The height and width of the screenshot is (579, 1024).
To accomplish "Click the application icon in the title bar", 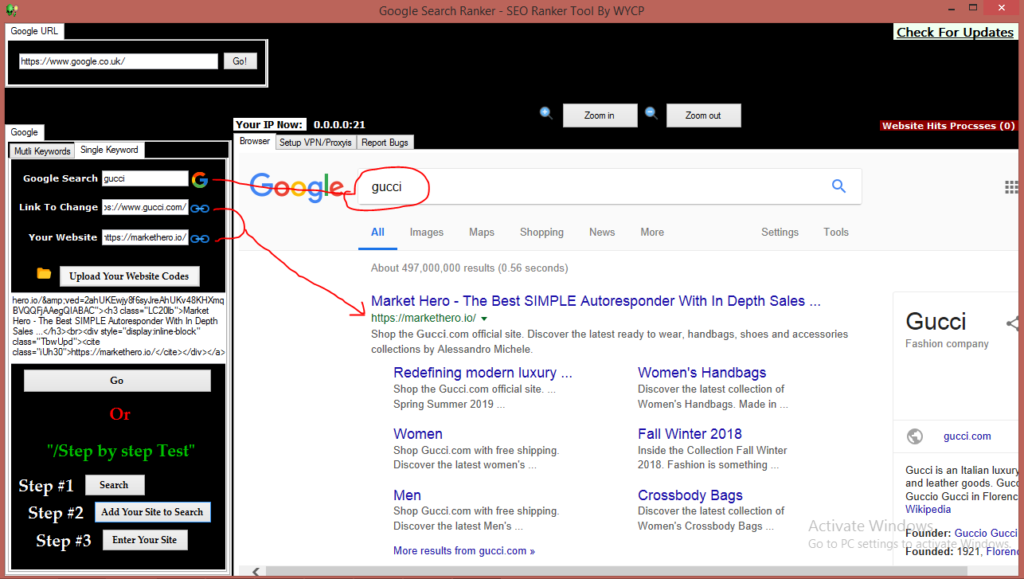I will tap(12, 10).
